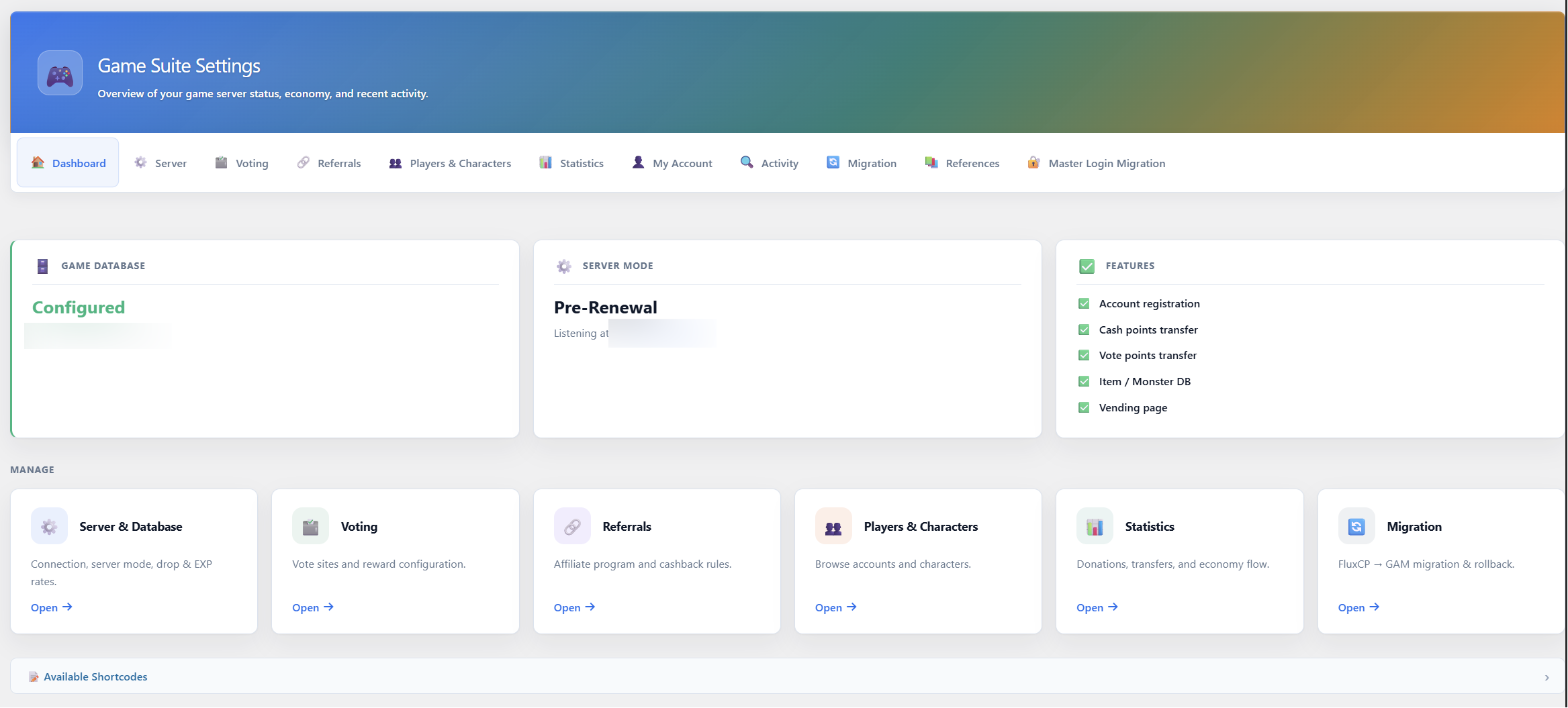The image size is (1568, 708).
Task: Click the game controller logo icon
Action: tap(60, 73)
